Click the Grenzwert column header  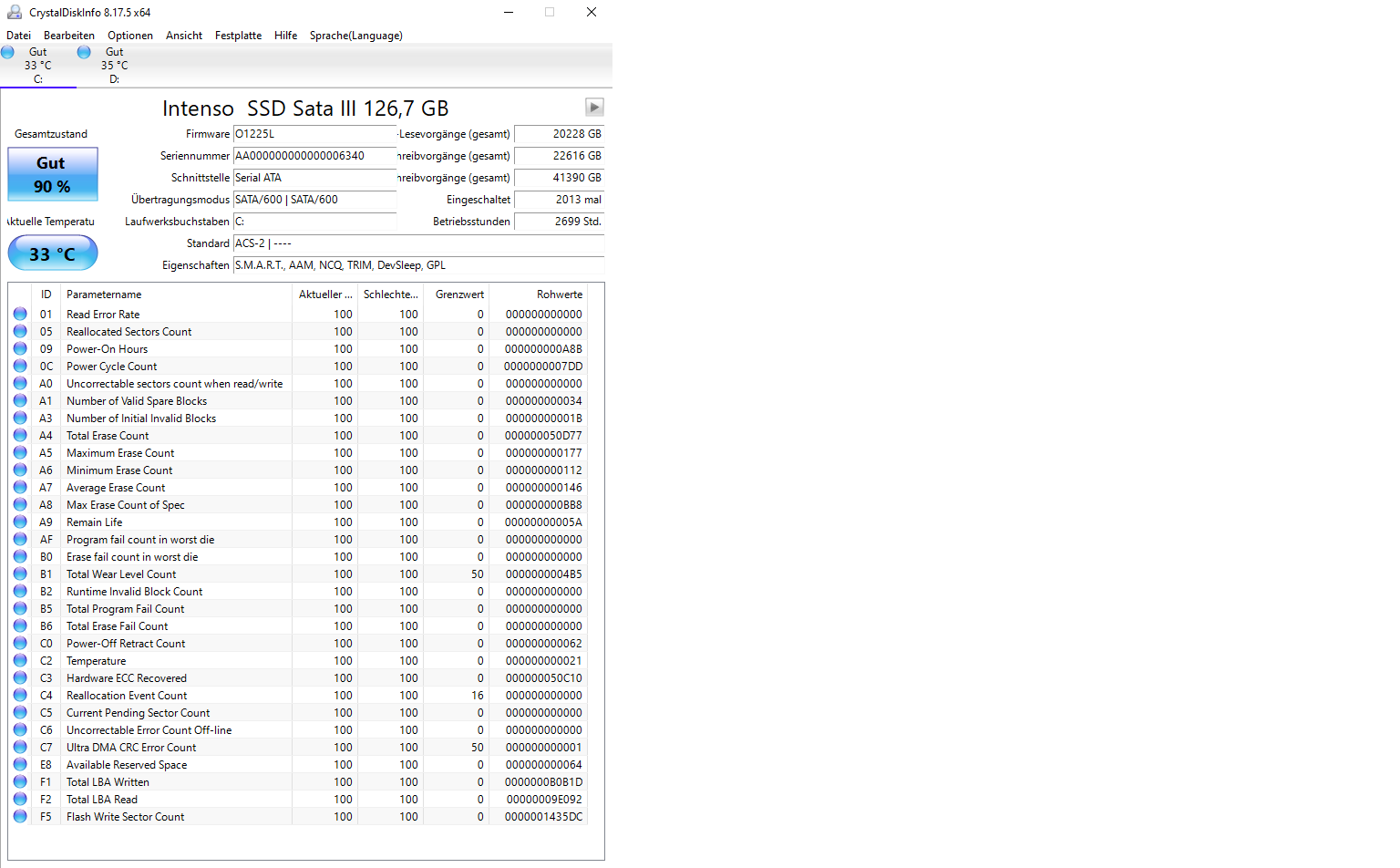tap(457, 294)
